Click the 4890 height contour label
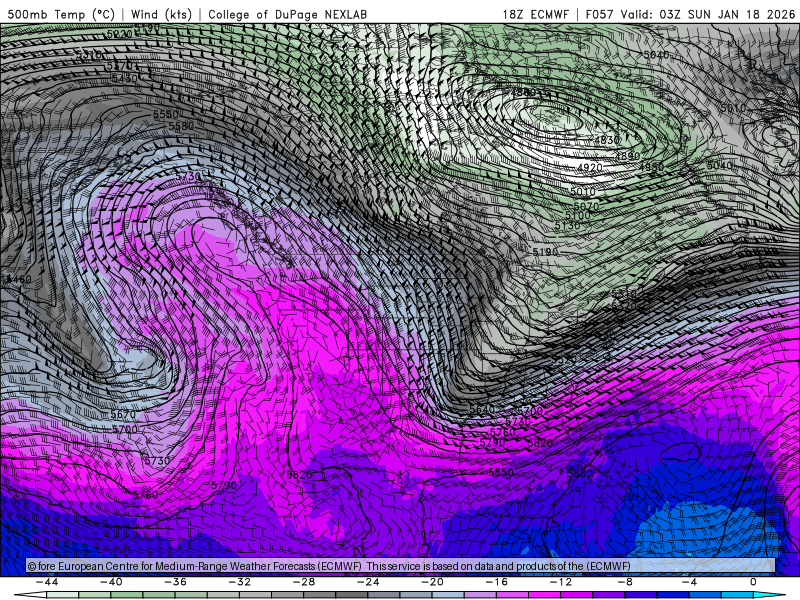 tap(628, 156)
